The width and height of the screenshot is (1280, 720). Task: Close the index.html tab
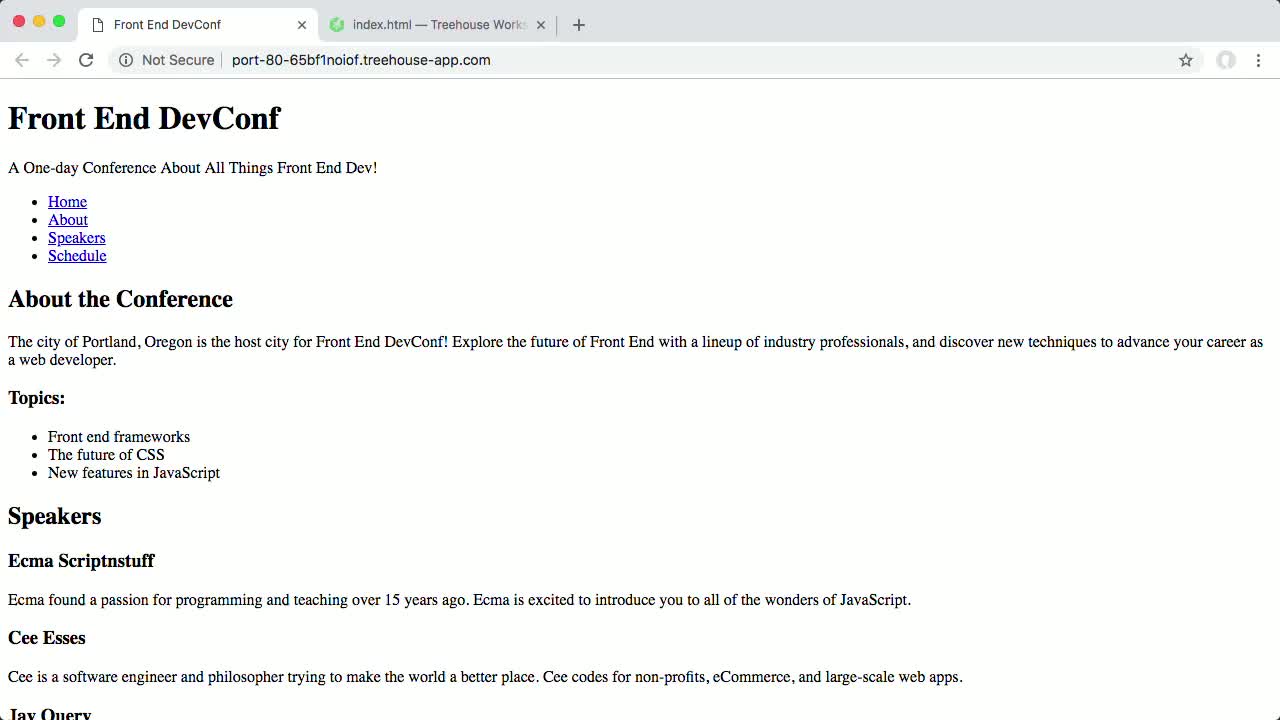point(540,24)
